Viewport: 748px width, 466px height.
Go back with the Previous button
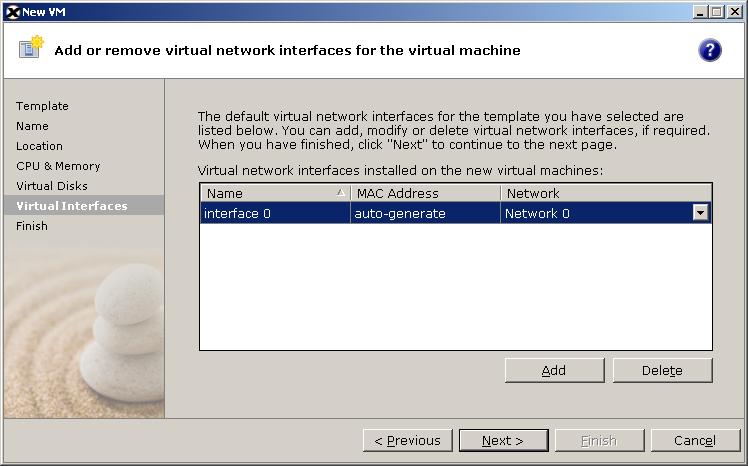407,440
